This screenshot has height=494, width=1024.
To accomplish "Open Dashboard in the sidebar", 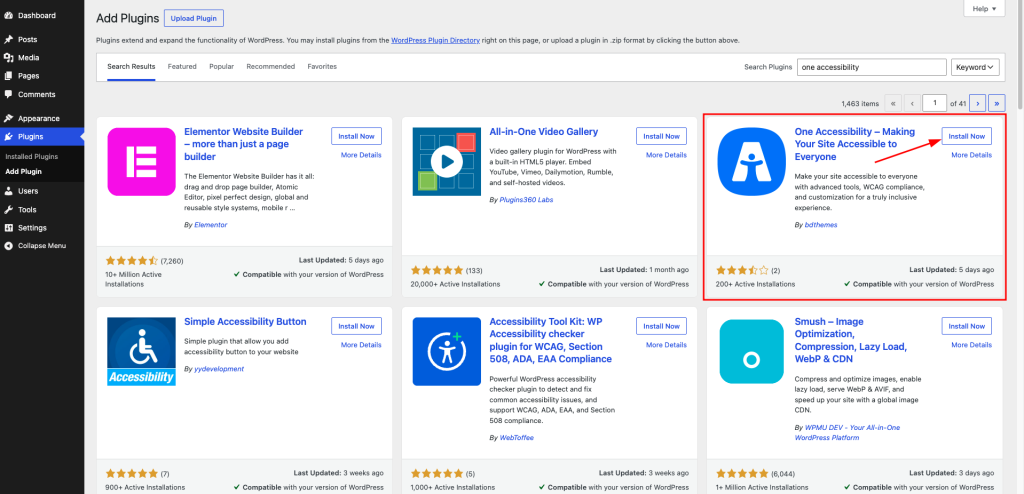I will (37, 15).
